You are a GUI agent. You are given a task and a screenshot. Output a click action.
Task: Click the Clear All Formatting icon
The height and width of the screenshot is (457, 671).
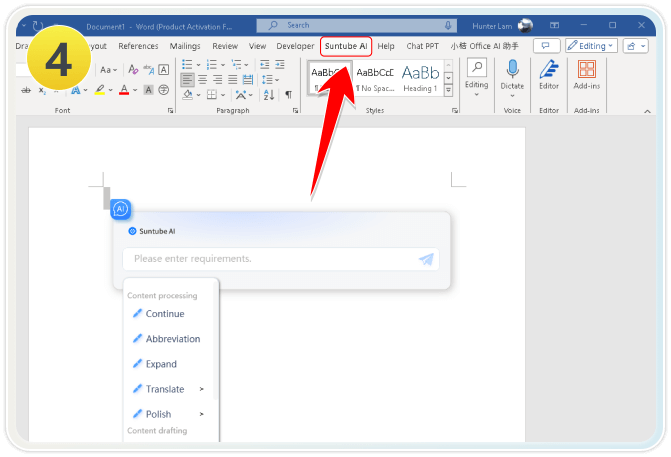click(x=133, y=69)
